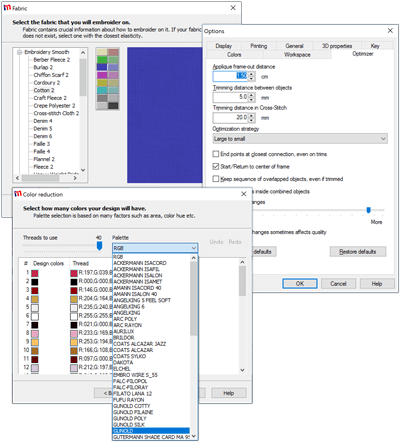This screenshot has height=442, width=400.
Task: Open the 3D properties tab
Action: [337, 46]
